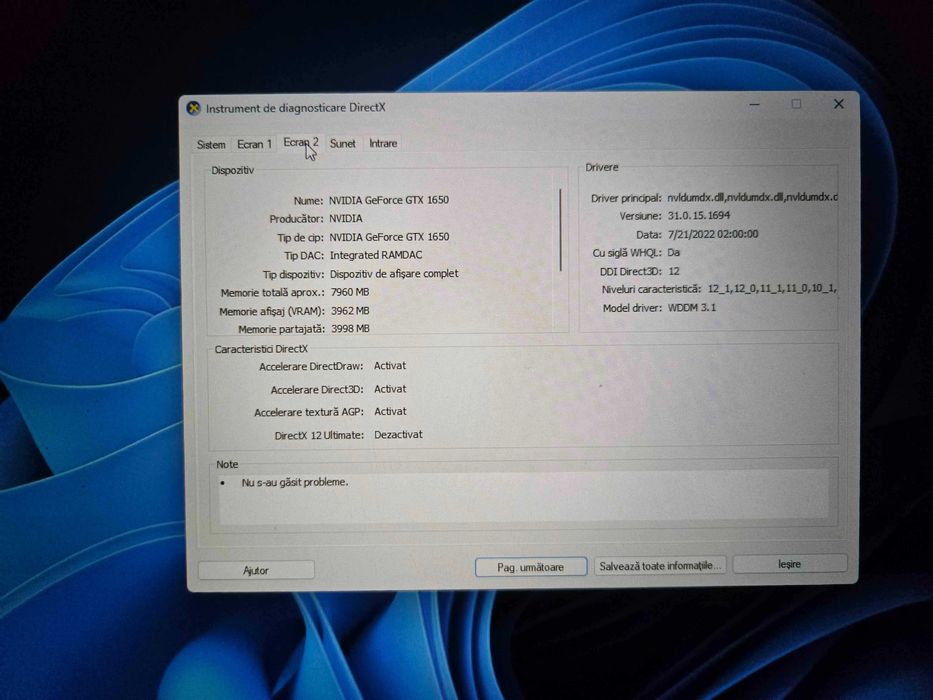Click the Accelerare textură AGP Activat value
This screenshot has height=700, width=933.
(390, 411)
